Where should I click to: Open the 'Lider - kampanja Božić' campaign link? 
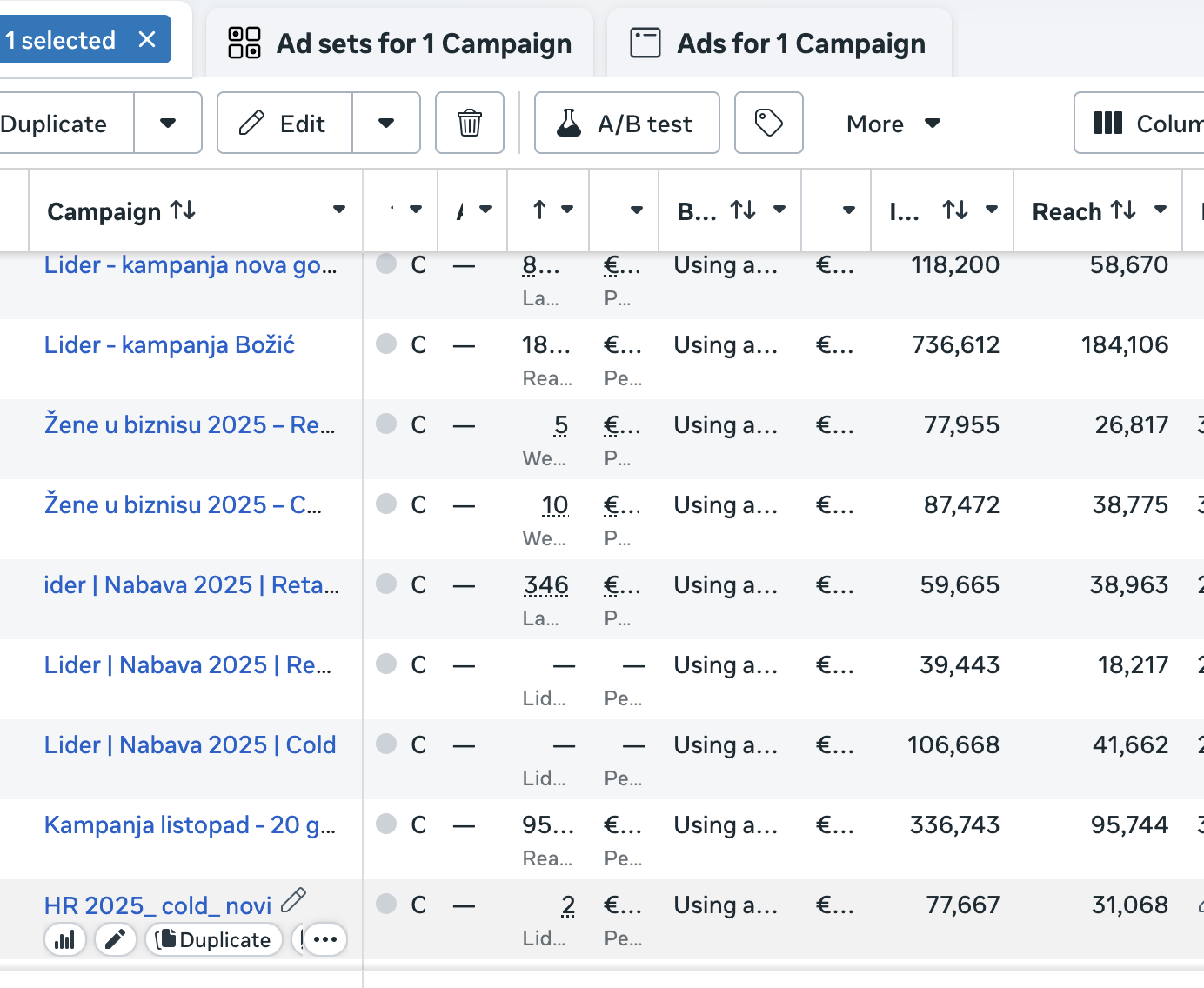pos(170,345)
